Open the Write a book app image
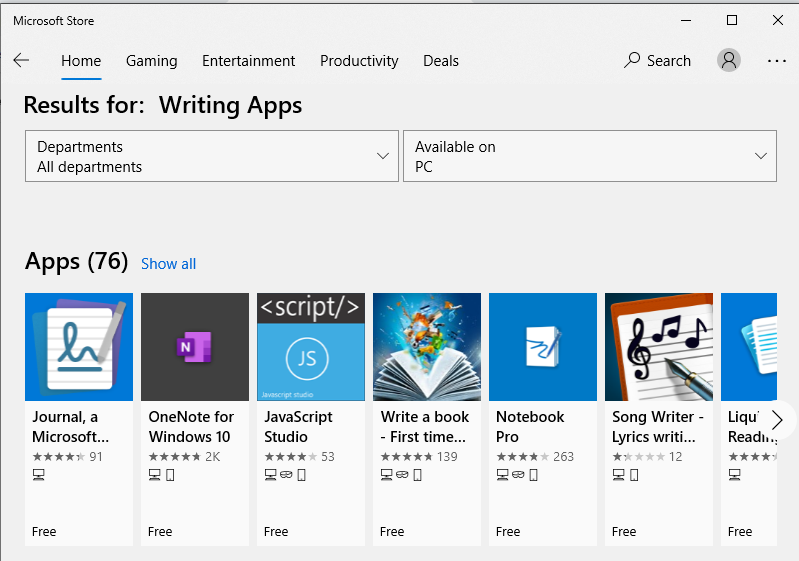This screenshot has height=561, width=799. pos(427,346)
